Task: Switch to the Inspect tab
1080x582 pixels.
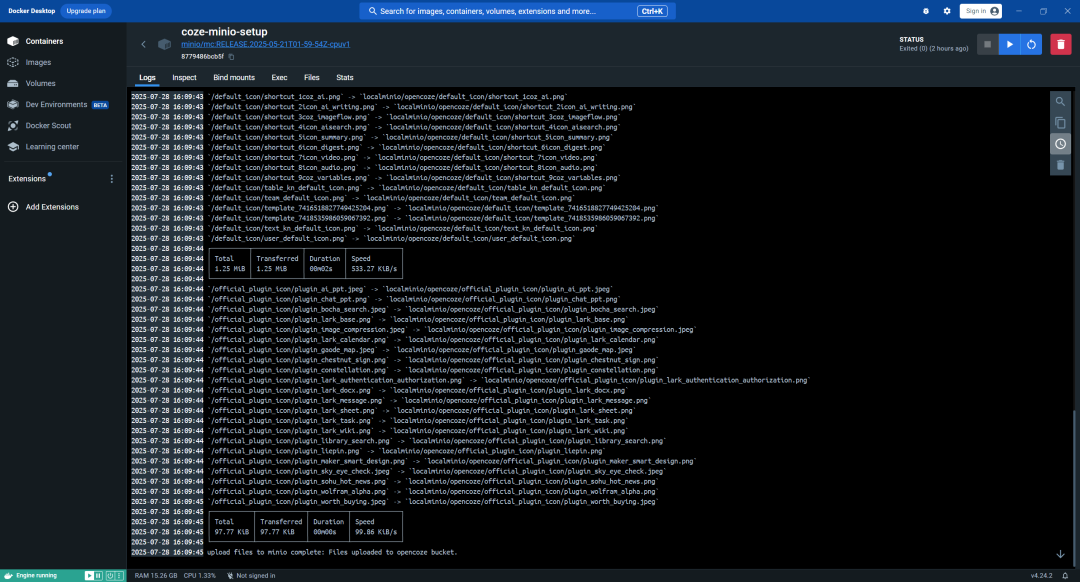Action: (x=184, y=78)
